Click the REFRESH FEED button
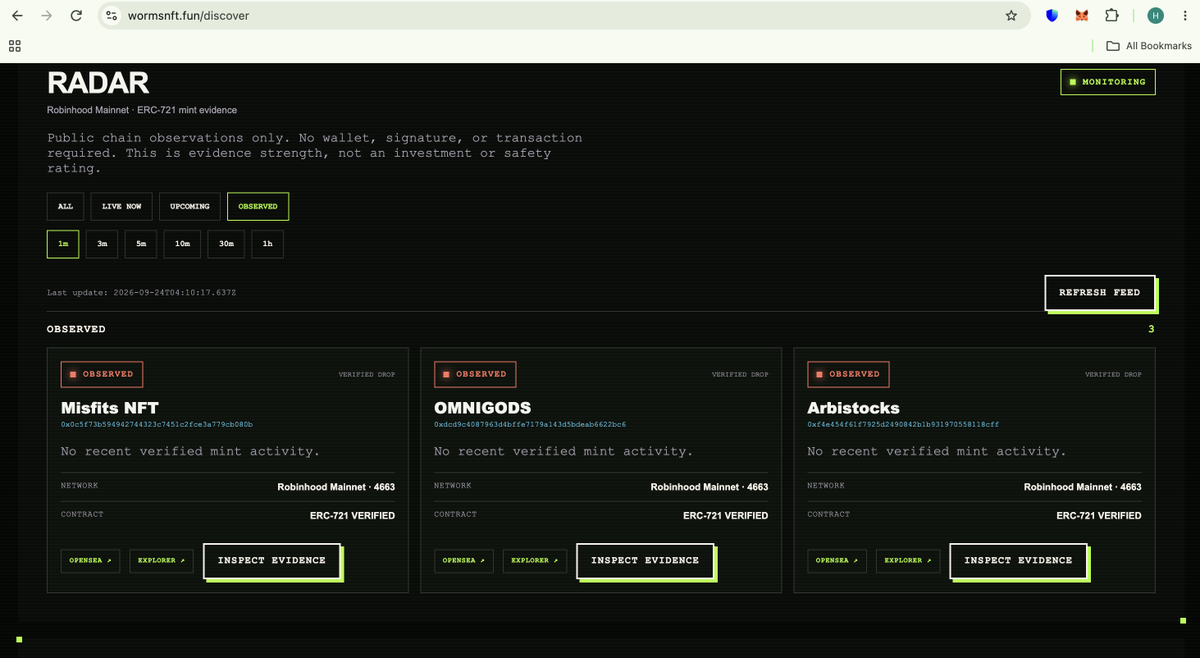The height and width of the screenshot is (658, 1200). [x=1099, y=292]
